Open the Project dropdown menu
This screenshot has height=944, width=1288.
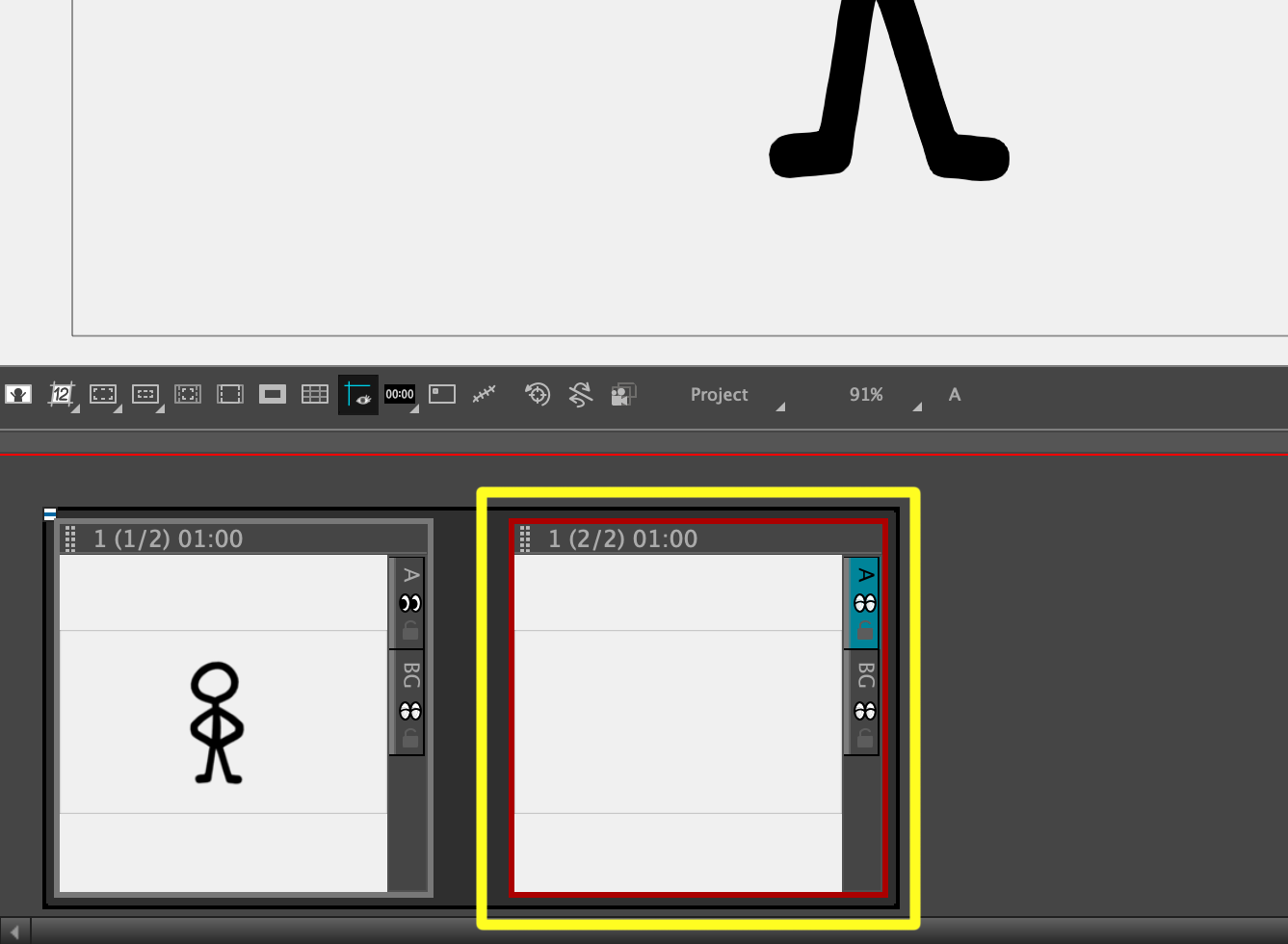(x=737, y=395)
